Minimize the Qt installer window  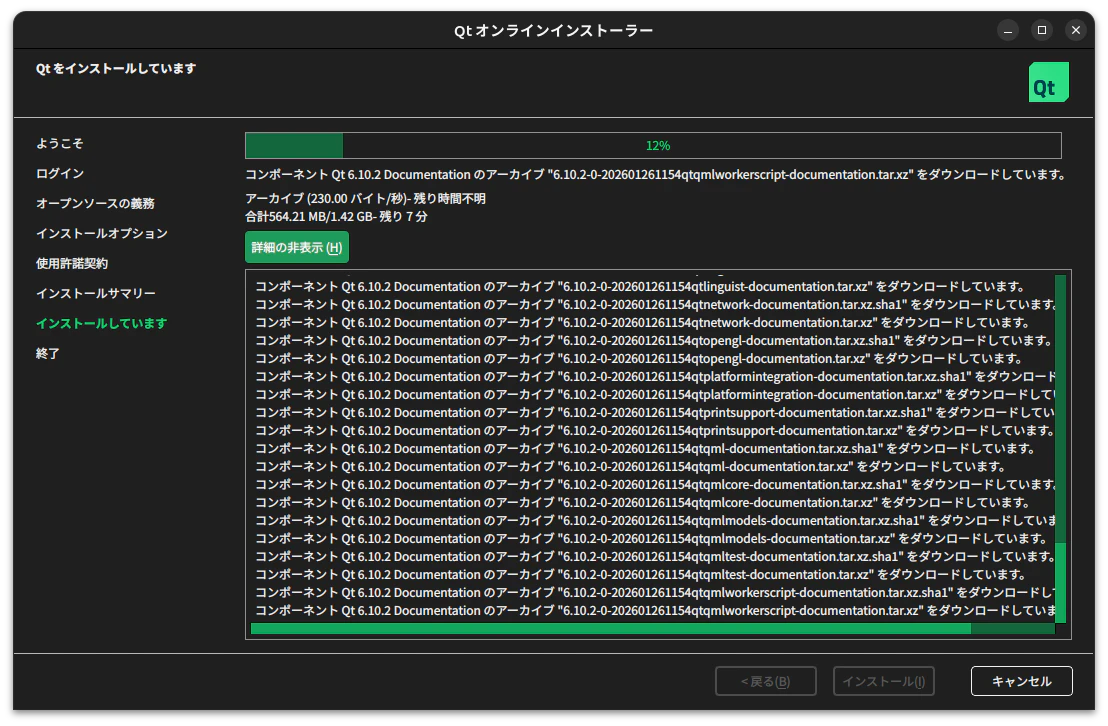(1008, 30)
